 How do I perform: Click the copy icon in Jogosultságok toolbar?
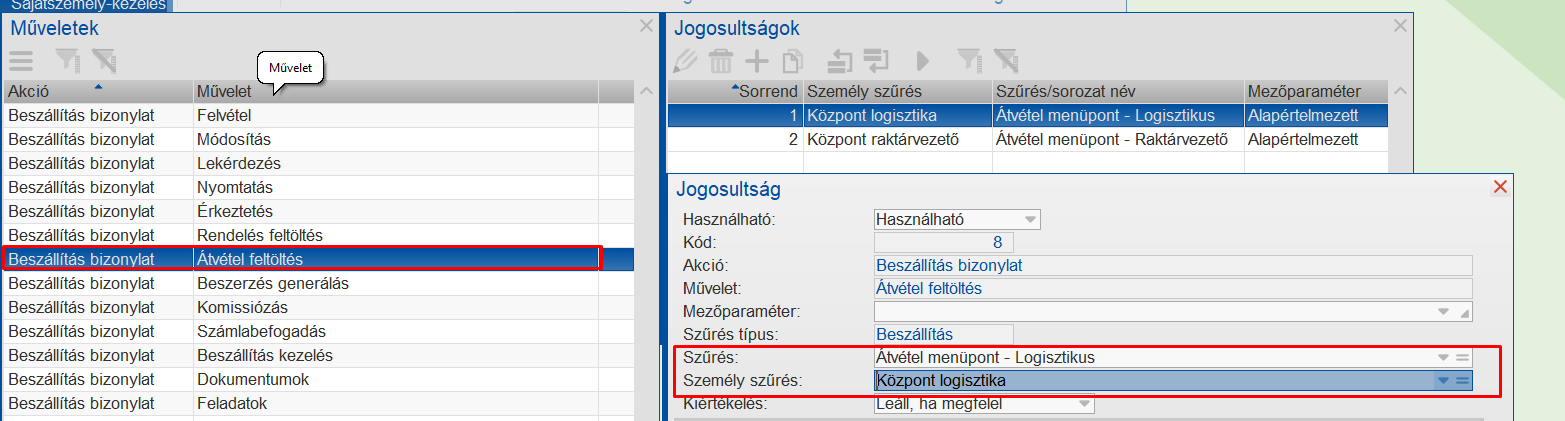pos(792,61)
